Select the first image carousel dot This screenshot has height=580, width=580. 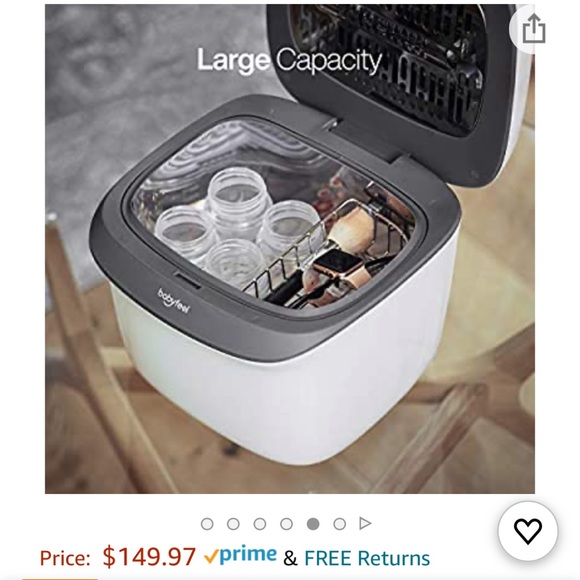pos(207,524)
